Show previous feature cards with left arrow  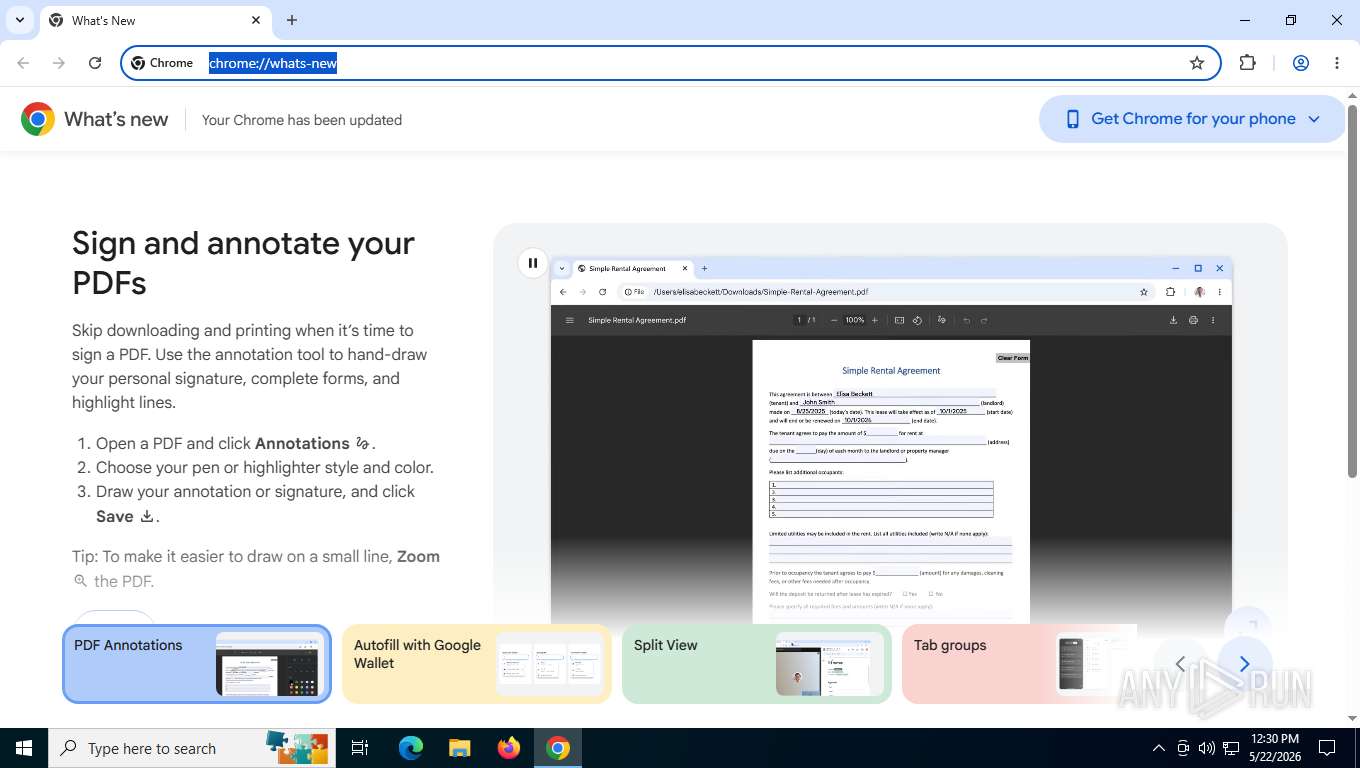1180,664
